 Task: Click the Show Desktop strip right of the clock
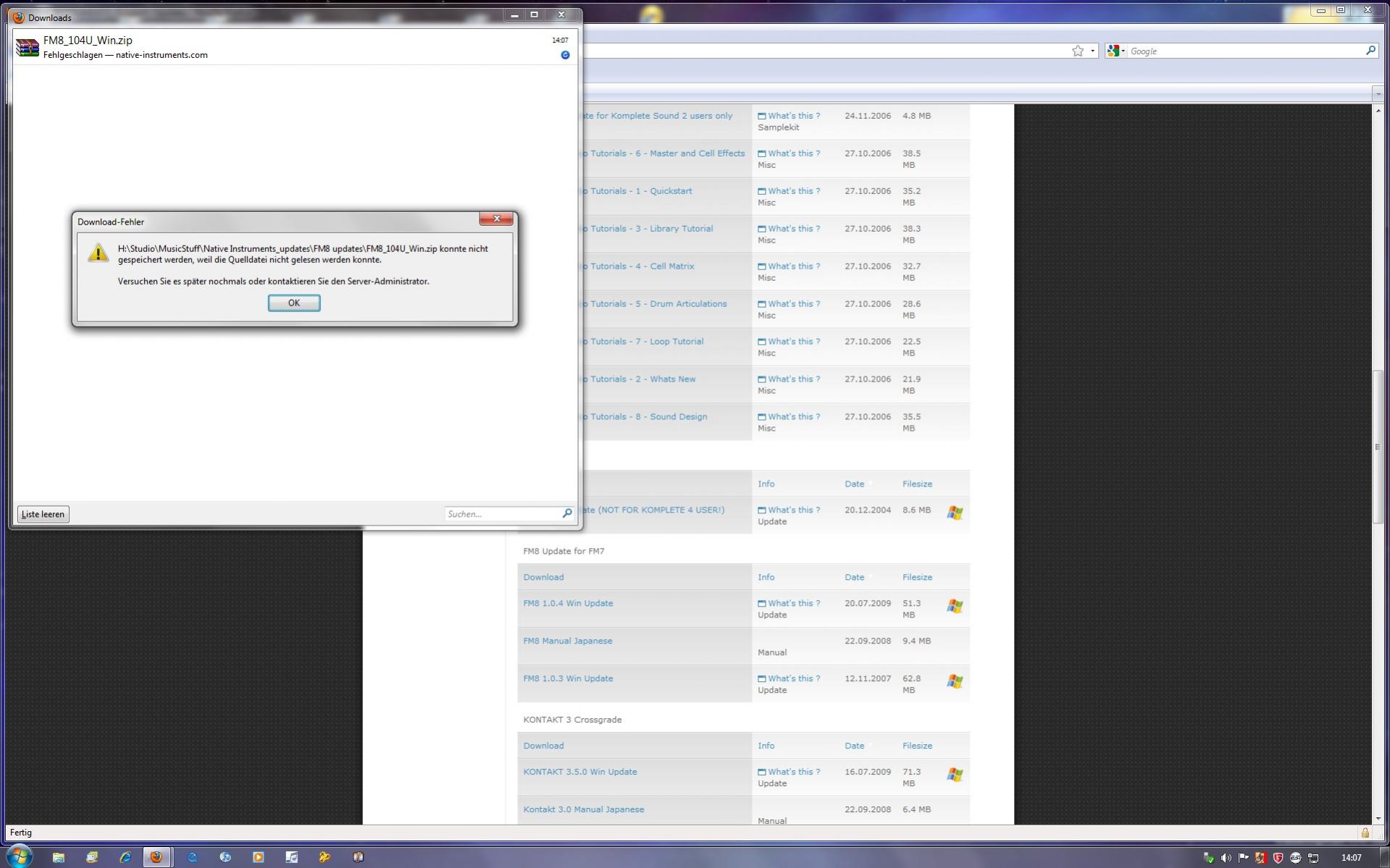[1384, 857]
